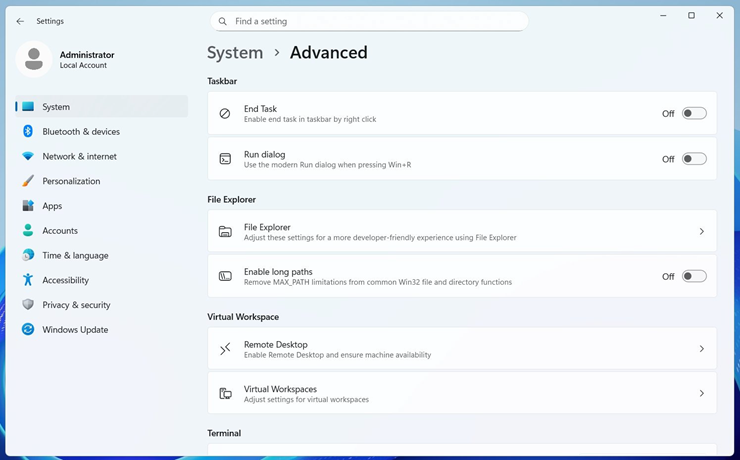Screen dimensions: 740x460
Task: Click the Bluetooth & devices icon
Action: coord(28,132)
